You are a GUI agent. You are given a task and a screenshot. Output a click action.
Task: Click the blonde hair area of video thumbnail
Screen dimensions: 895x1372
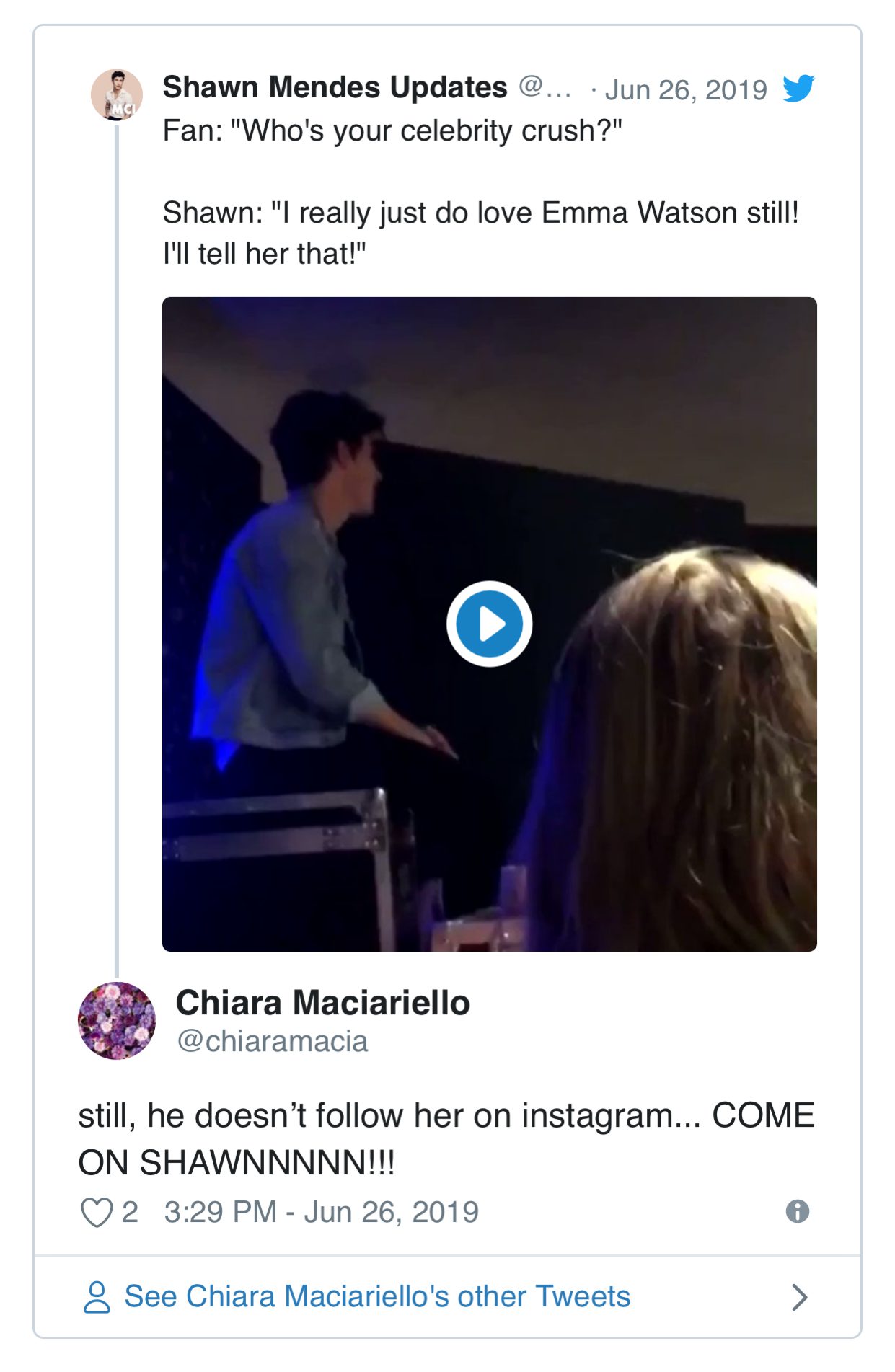692,757
